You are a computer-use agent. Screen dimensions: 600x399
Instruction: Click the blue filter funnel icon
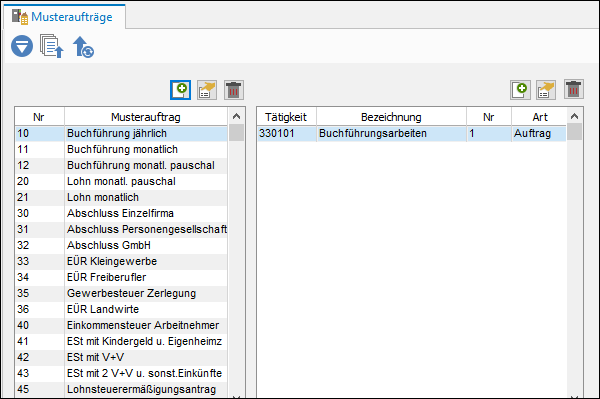click(x=22, y=46)
